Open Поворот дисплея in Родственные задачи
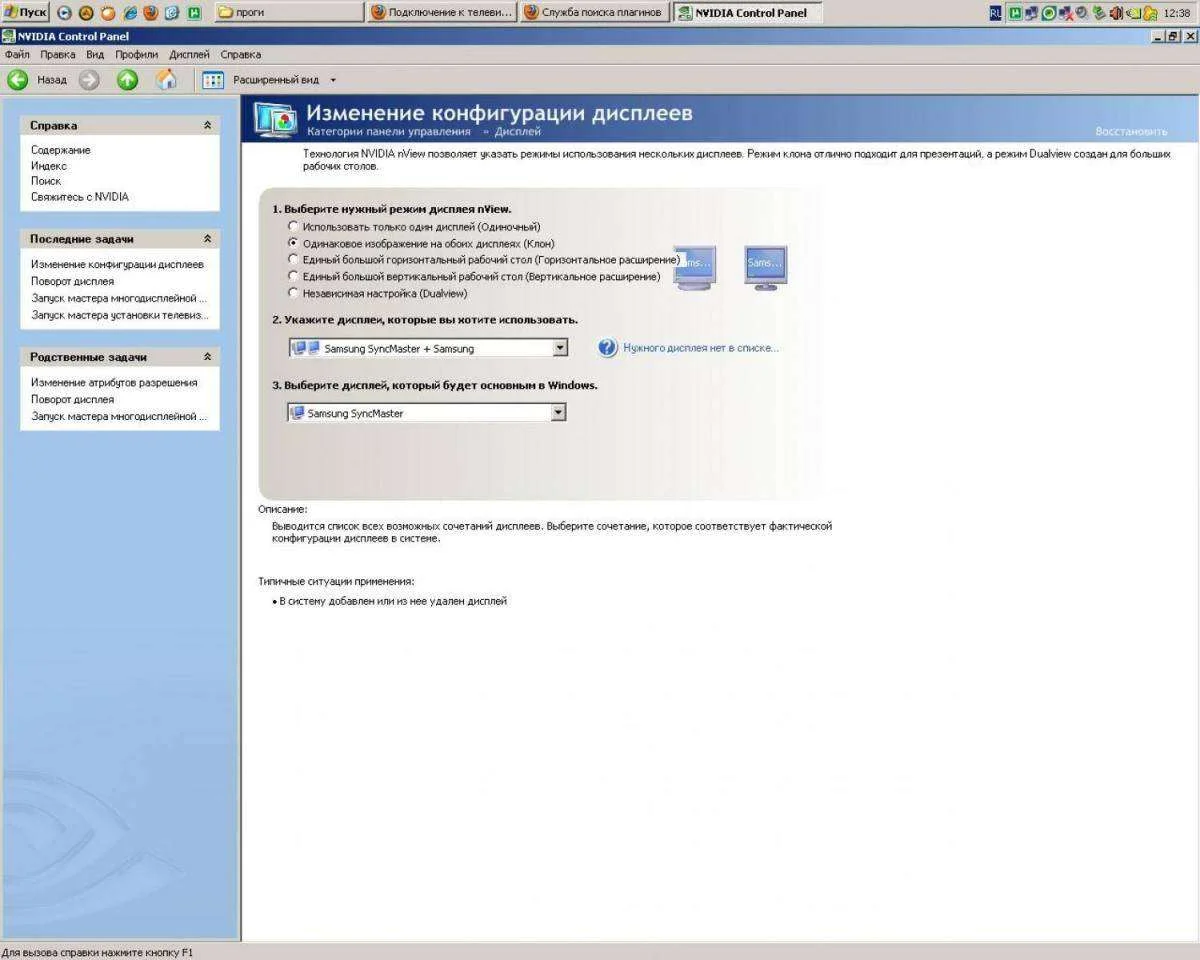1200x960 pixels. pyautogui.click(x=72, y=399)
